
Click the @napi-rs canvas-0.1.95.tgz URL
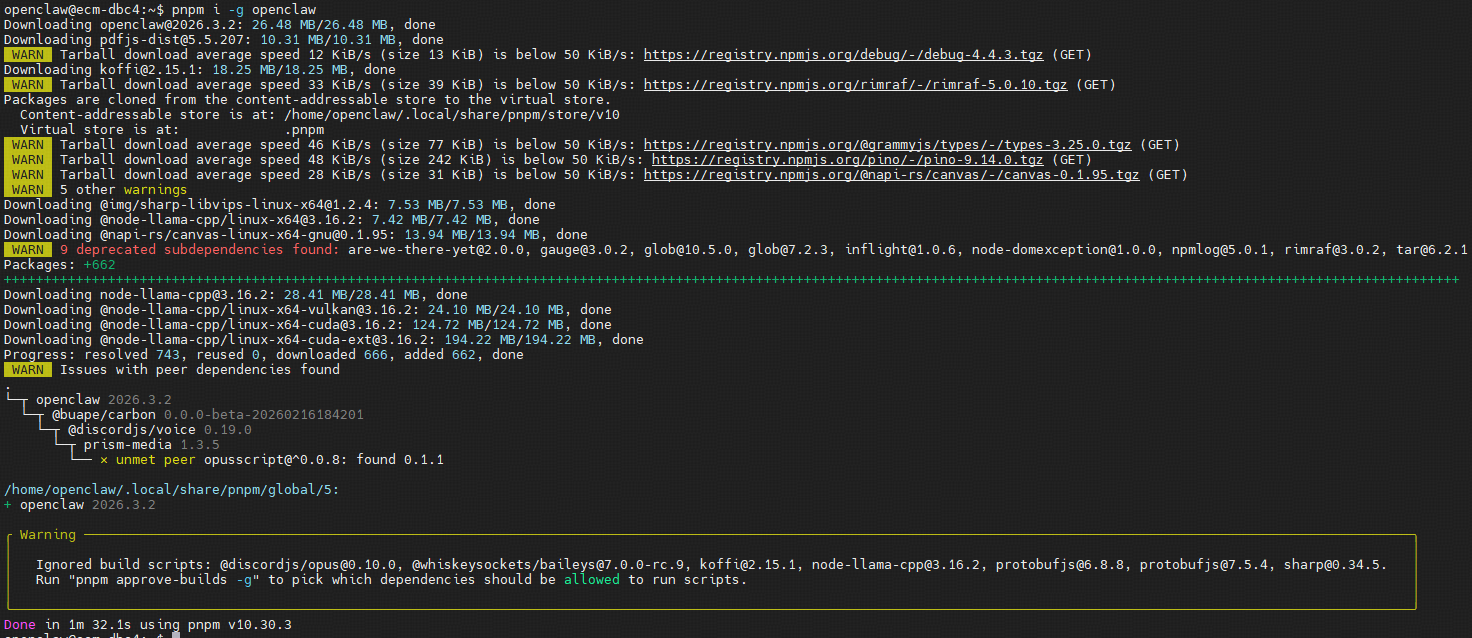(x=891, y=175)
